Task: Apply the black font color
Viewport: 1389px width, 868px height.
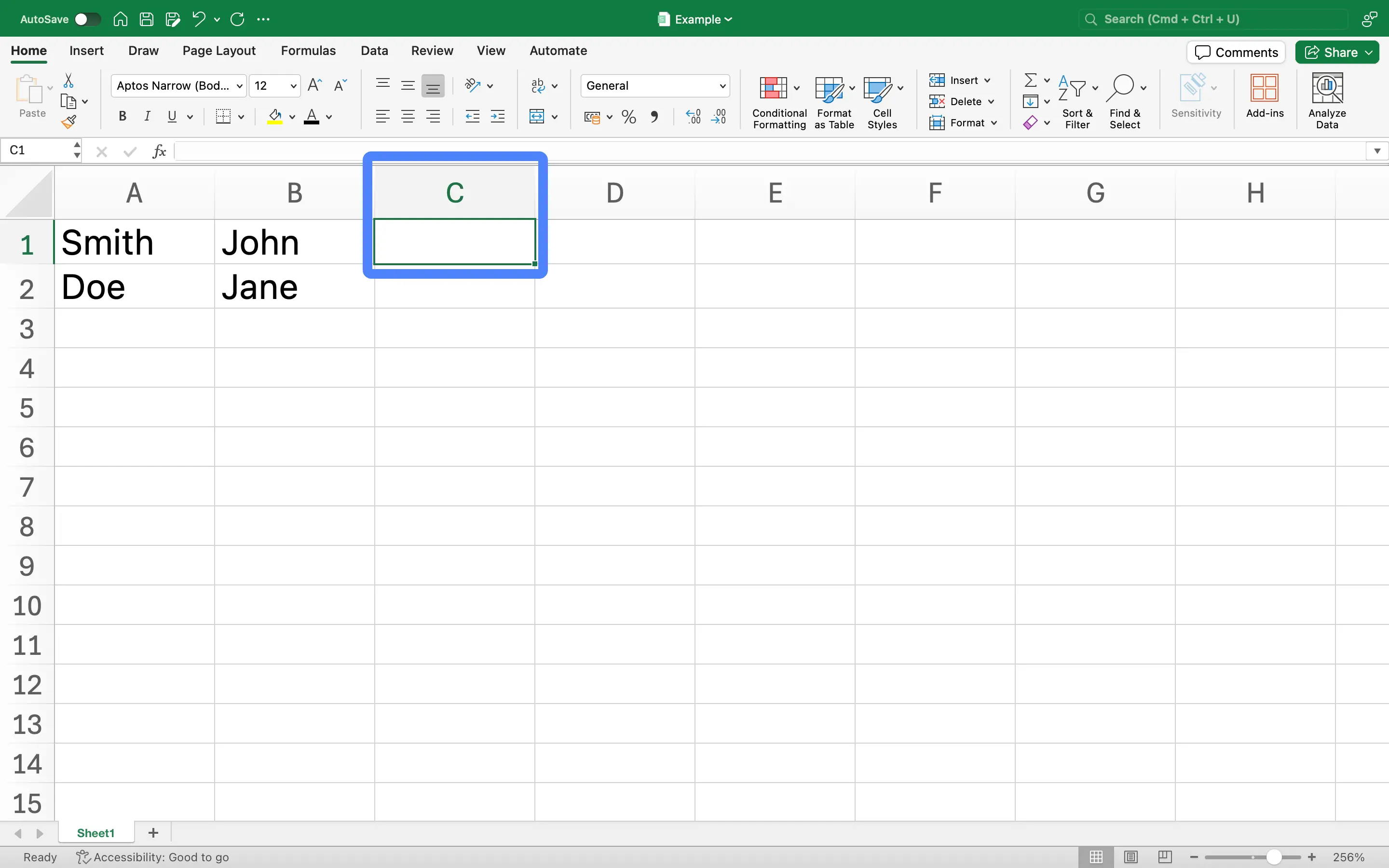Action: pos(312,117)
